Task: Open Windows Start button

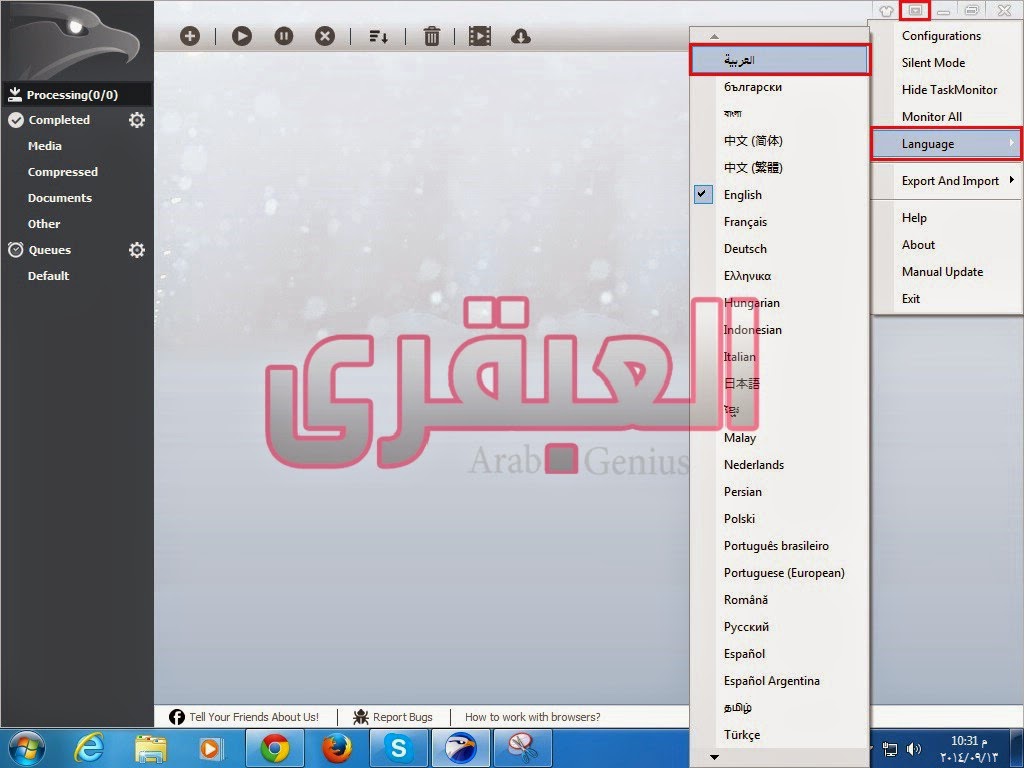Action: [x=27, y=748]
